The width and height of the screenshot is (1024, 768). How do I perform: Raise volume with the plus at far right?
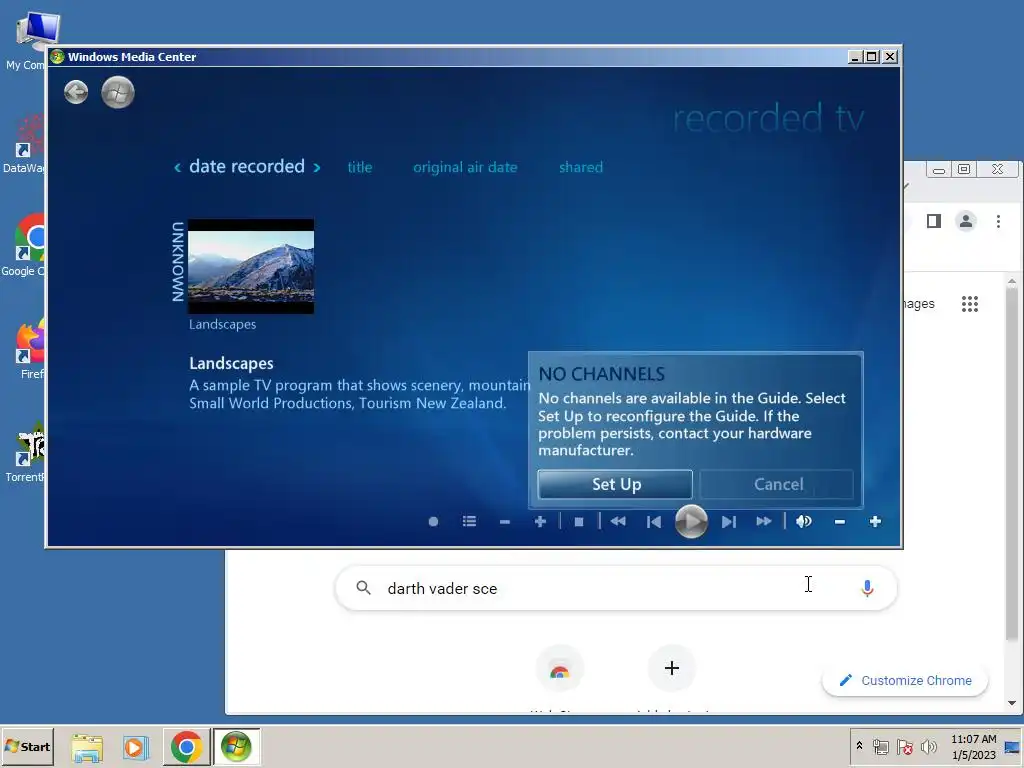pyautogui.click(x=875, y=521)
